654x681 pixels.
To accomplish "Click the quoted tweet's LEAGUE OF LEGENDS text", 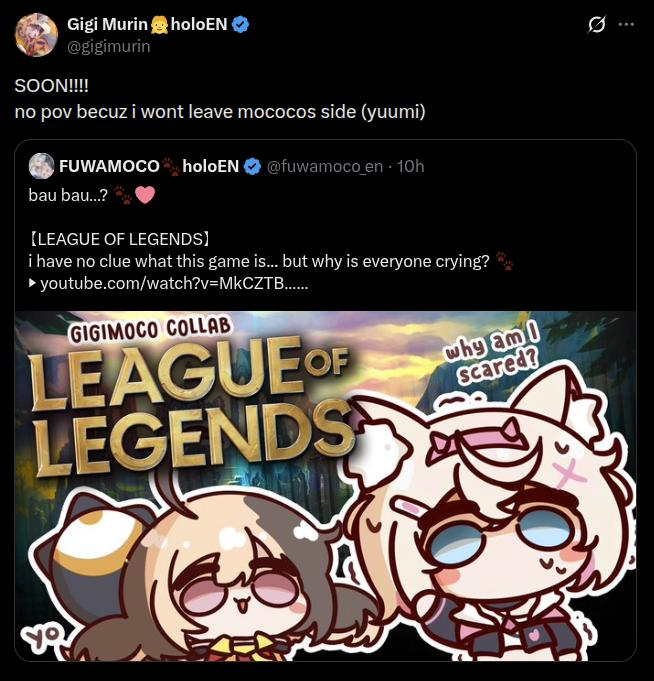I will click(x=119, y=239).
